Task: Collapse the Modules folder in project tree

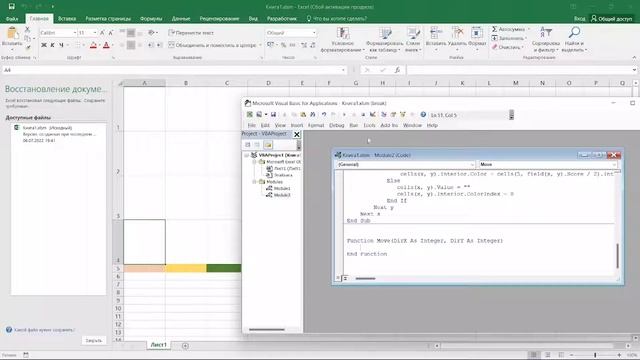Action: tap(255, 182)
